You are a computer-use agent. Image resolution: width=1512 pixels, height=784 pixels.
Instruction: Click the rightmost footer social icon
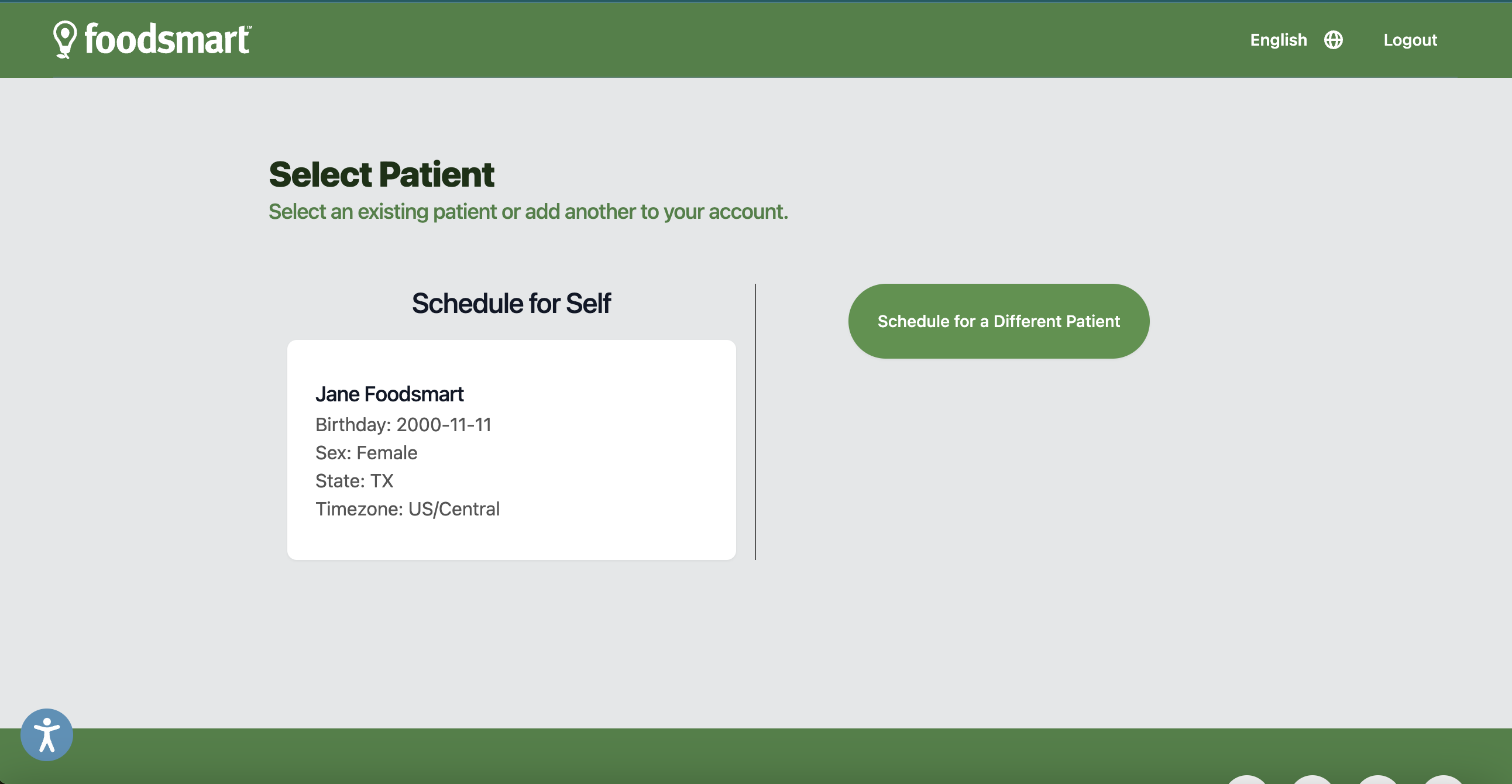click(x=1443, y=780)
